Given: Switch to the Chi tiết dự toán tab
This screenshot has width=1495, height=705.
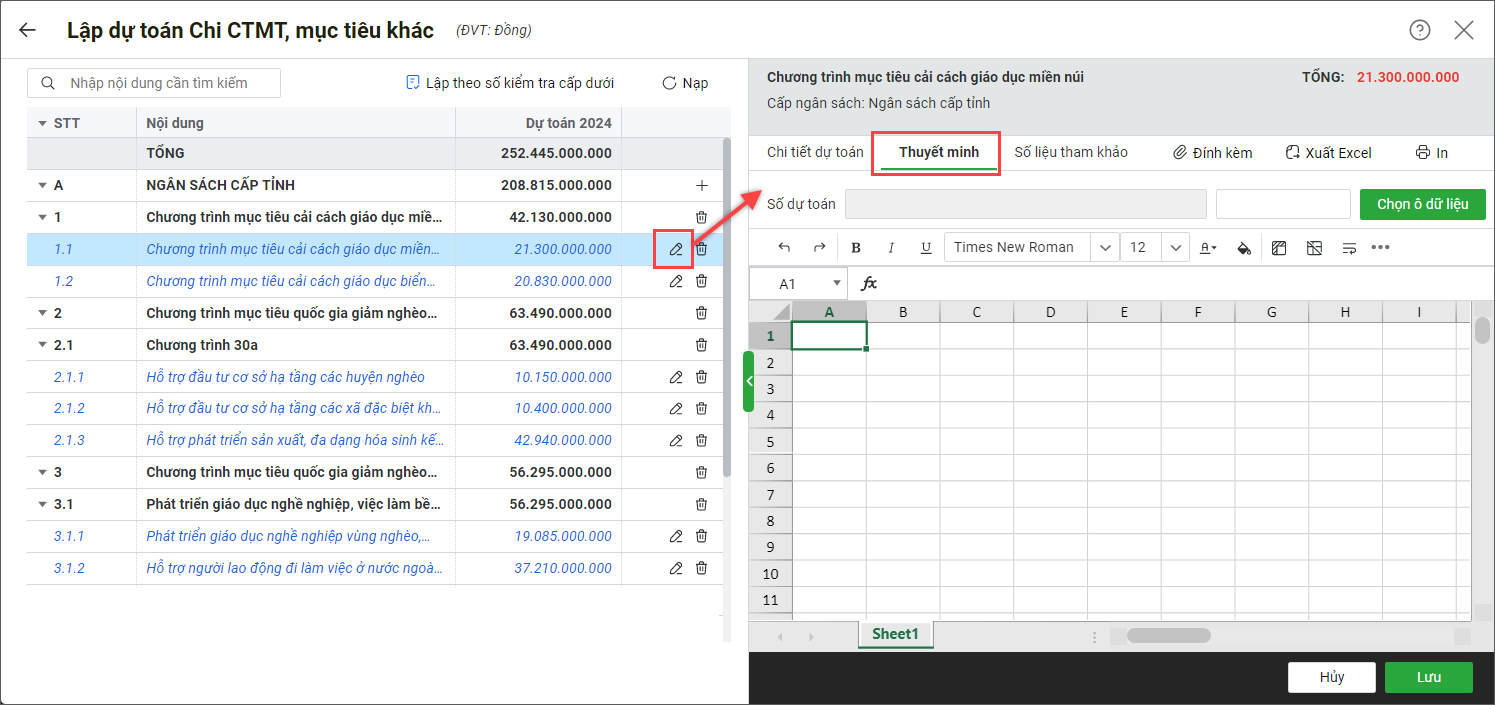Looking at the screenshot, I should click(x=814, y=152).
